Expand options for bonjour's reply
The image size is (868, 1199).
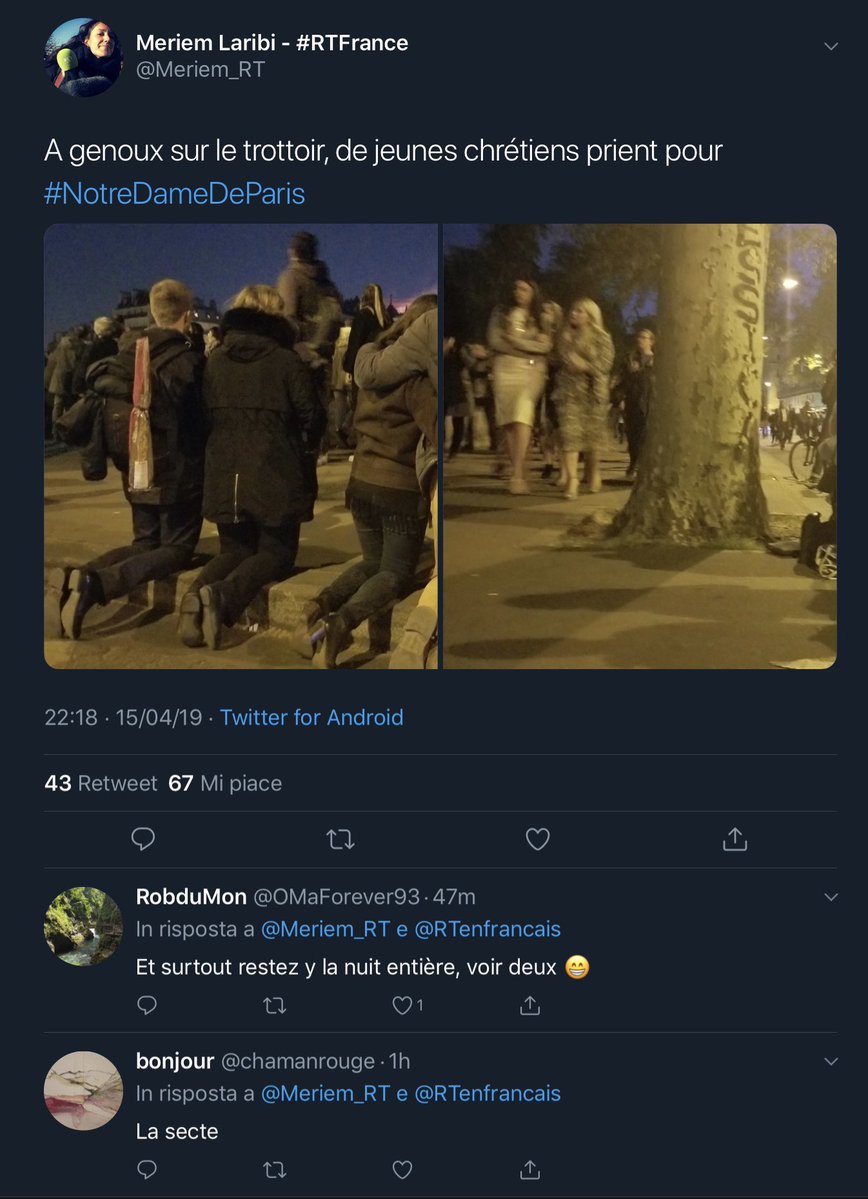tap(830, 1061)
